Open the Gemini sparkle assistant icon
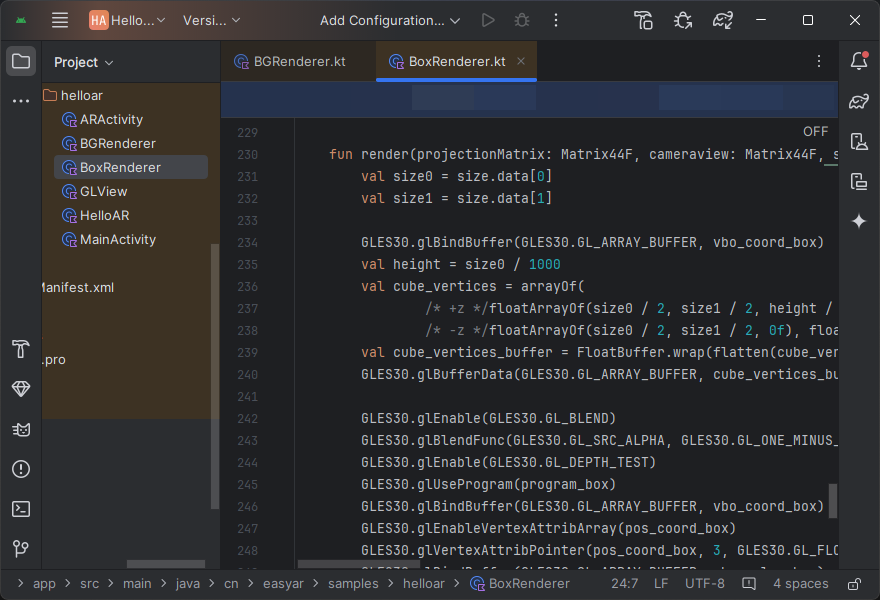The image size is (880, 600). point(858,221)
